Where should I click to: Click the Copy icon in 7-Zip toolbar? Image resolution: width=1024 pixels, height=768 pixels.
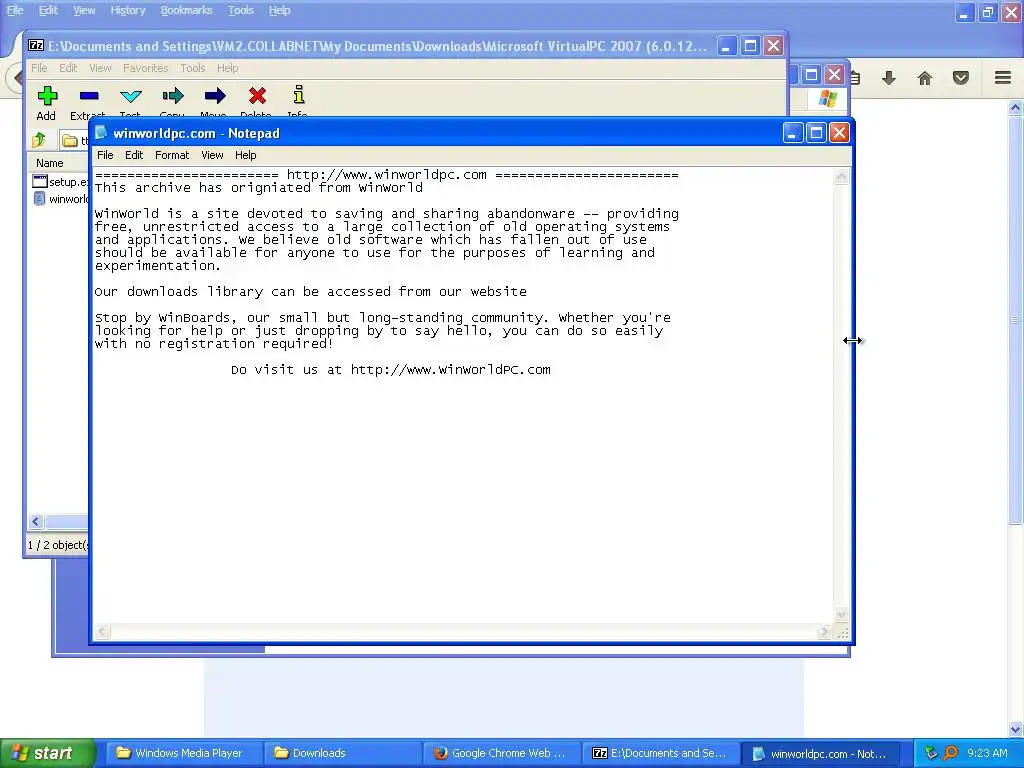pos(172,96)
